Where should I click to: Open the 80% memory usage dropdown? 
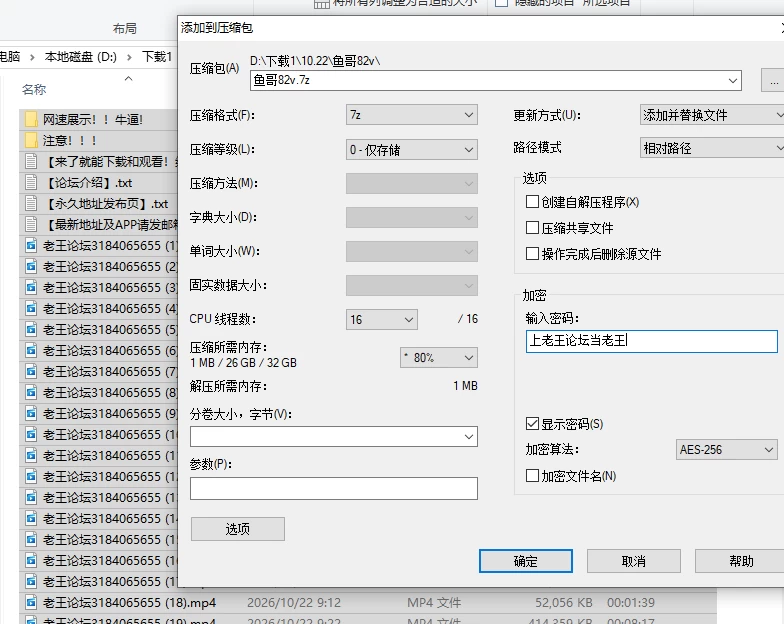(438, 358)
